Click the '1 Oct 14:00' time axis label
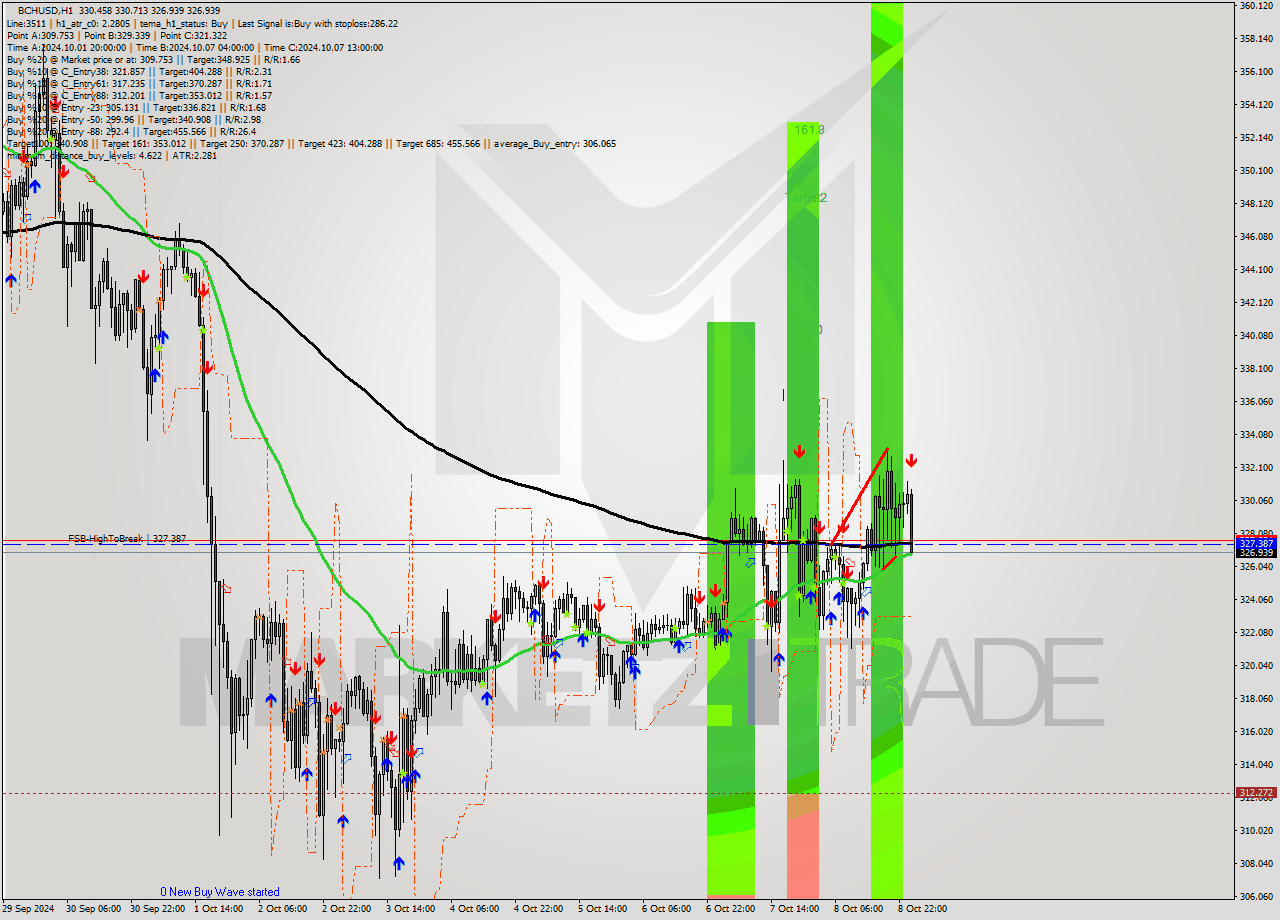 click(219, 909)
